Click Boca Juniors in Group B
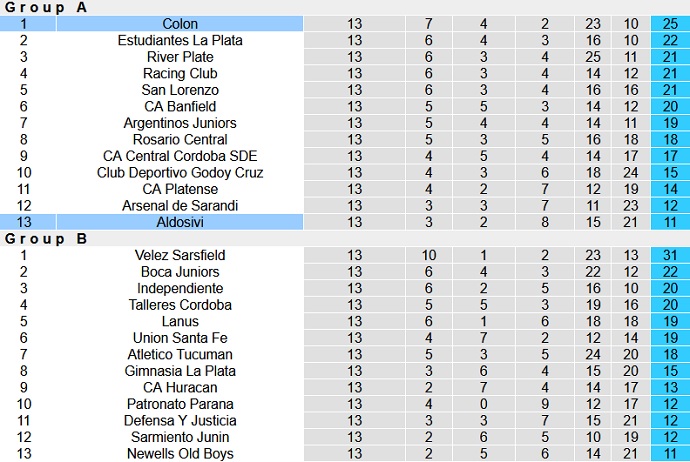Screen dimensions: 690x462 point(180,272)
